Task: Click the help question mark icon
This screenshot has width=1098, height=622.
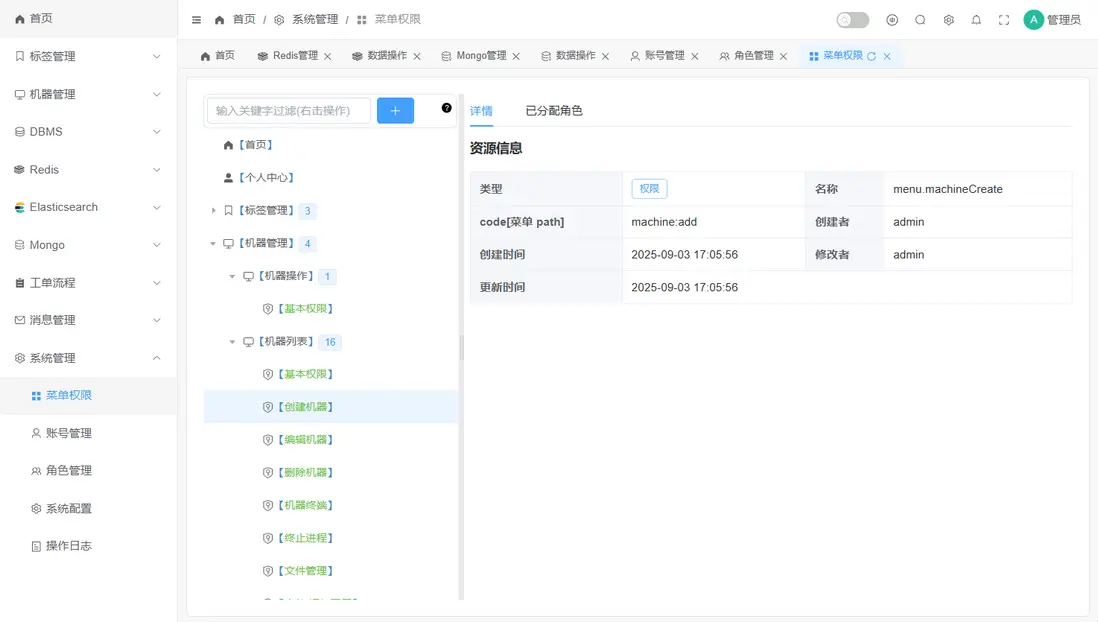Action: tap(446, 108)
